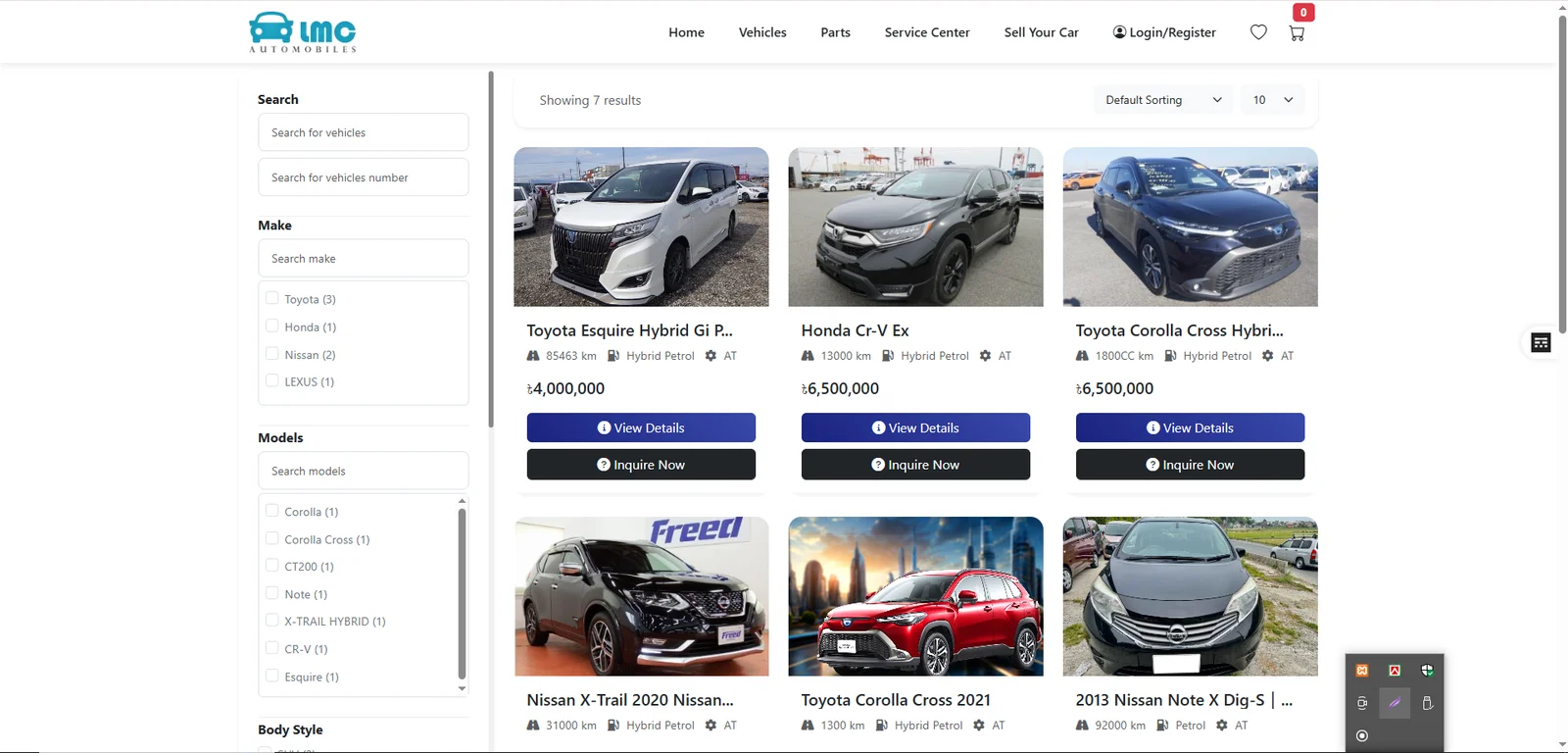Open the wishlist heart icon

1258,32
